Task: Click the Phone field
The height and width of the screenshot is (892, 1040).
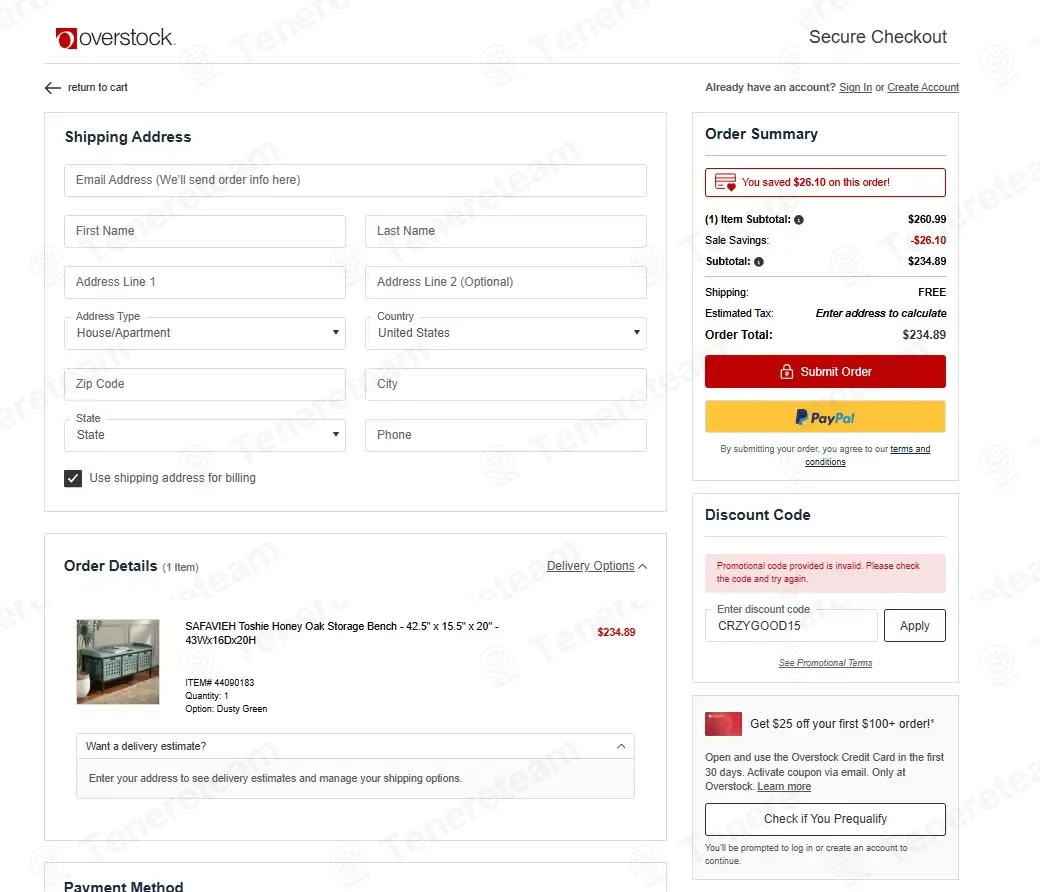Action: pyautogui.click(x=505, y=436)
